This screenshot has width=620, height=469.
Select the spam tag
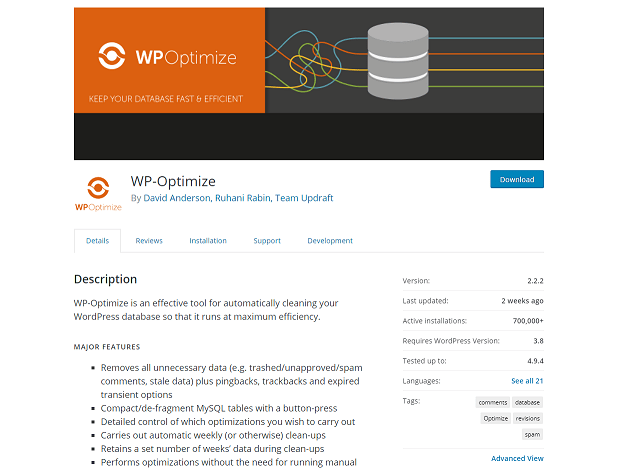click(x=532, y=435)
